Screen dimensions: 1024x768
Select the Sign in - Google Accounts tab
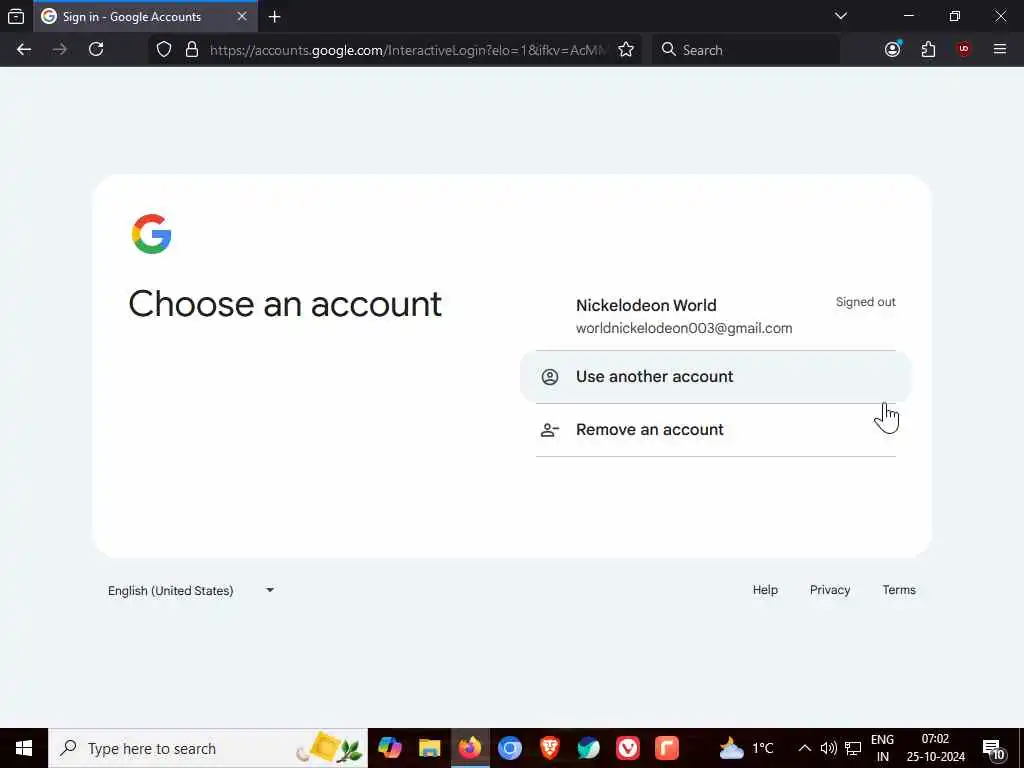pos(145,16)
